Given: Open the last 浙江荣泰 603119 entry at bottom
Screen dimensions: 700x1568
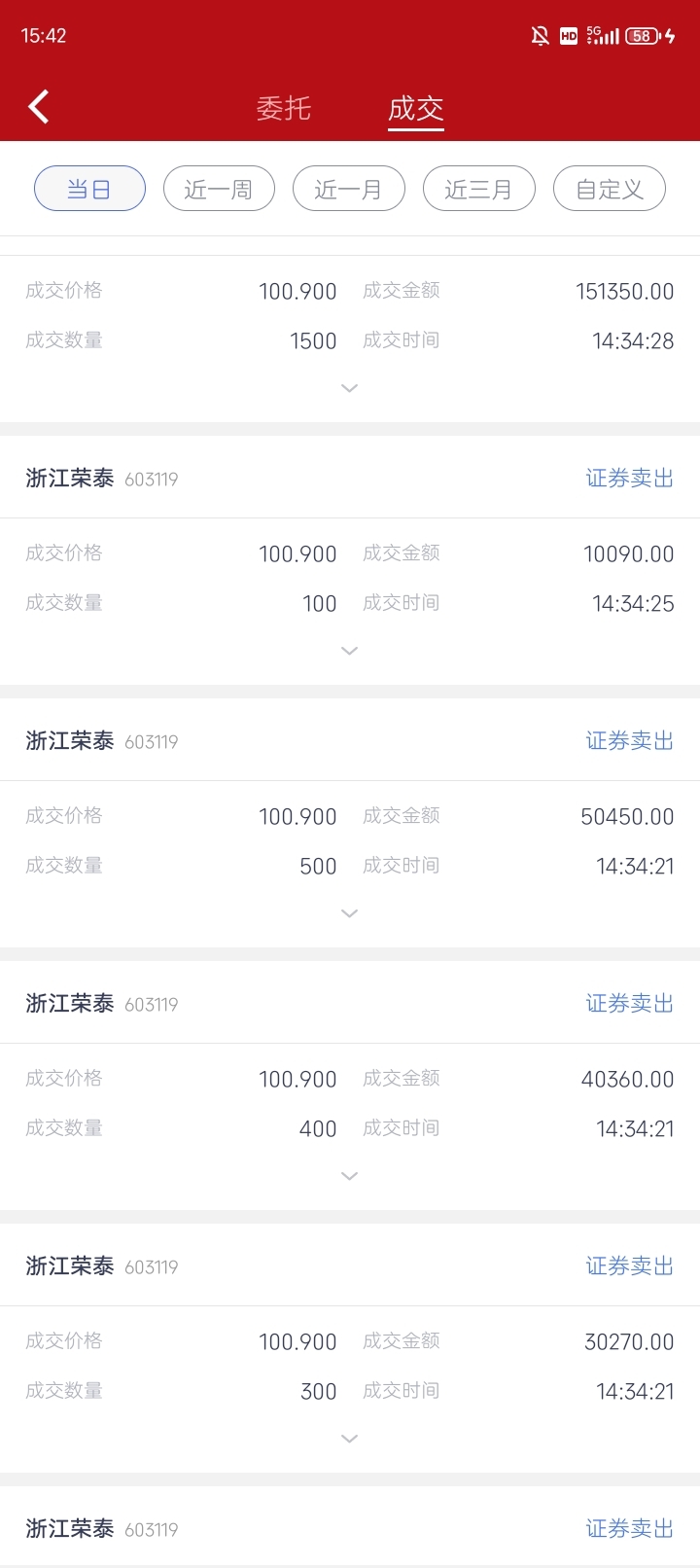Looking at the screenshot, I should [102, 1528].
